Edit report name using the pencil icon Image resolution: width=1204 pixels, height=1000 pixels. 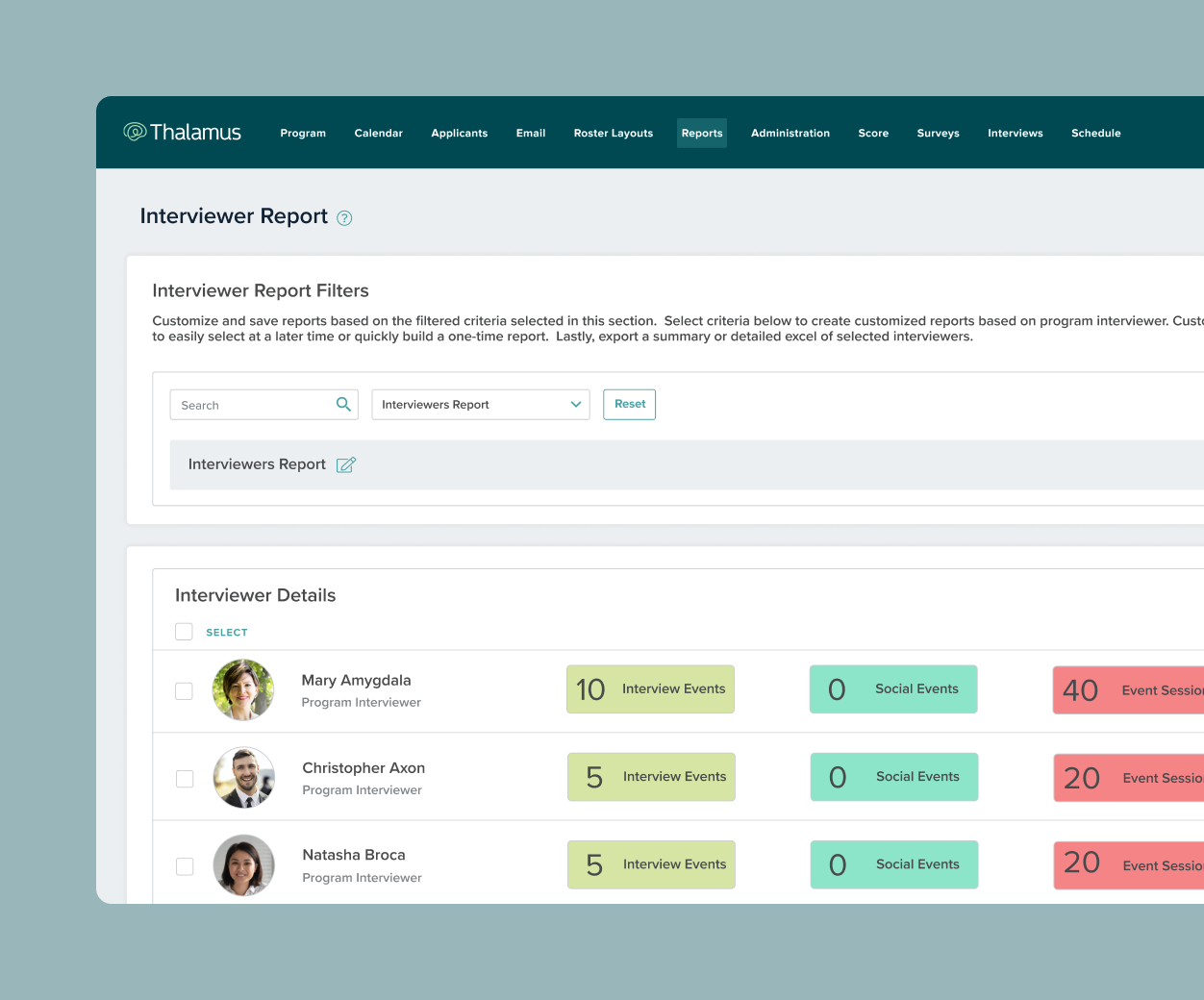point(345,464)
